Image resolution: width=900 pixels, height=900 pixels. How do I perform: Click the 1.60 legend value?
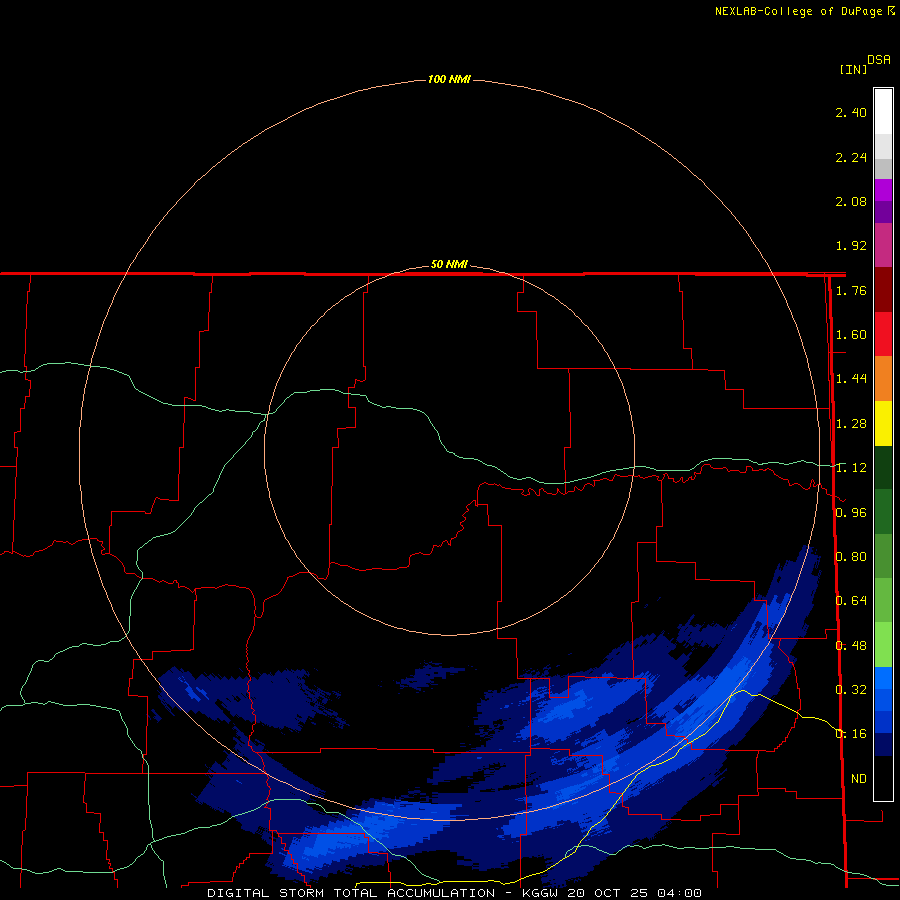tap(851, 335)
